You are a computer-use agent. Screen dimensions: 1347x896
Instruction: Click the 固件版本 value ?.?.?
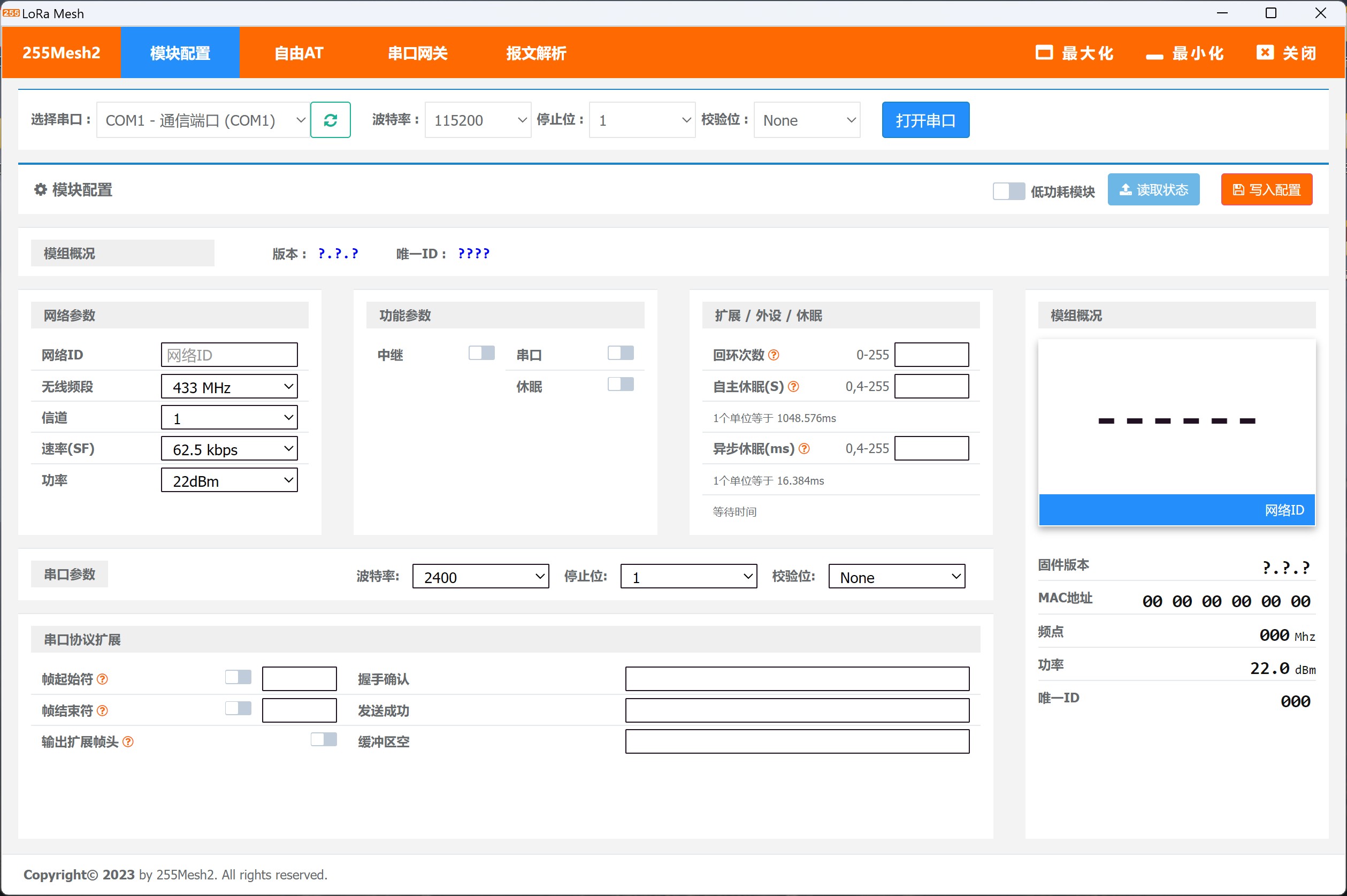(1286, 568)
